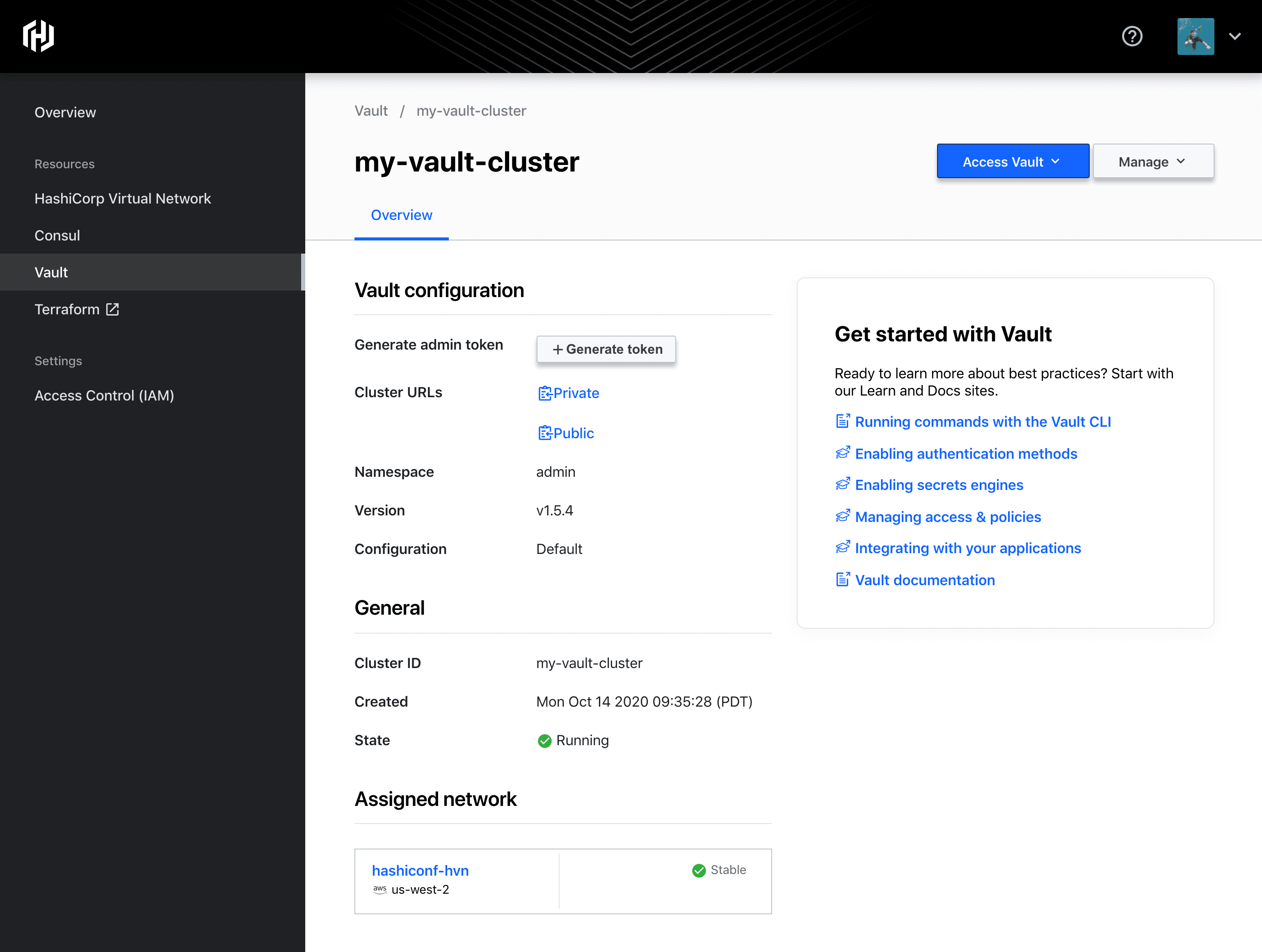Copy the Public cluster URL icon
The image size is (1262, 952).
[x=545, y=433]
